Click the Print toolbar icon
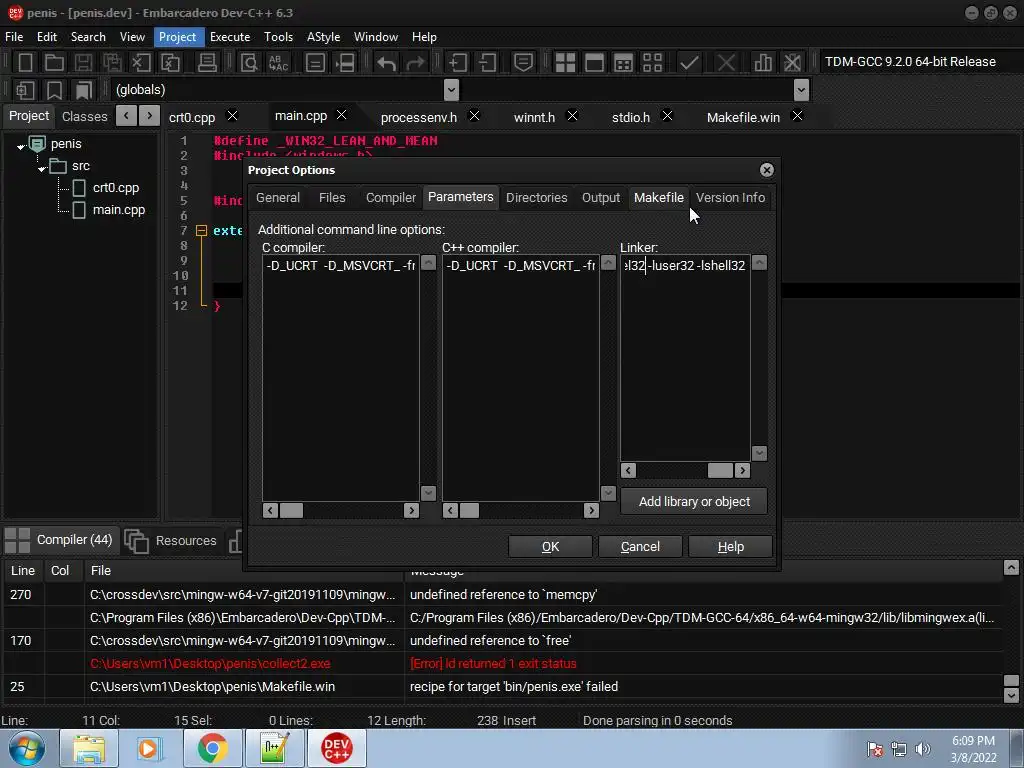This screenshot has height=768, width=1024. (x=207, y=63)
